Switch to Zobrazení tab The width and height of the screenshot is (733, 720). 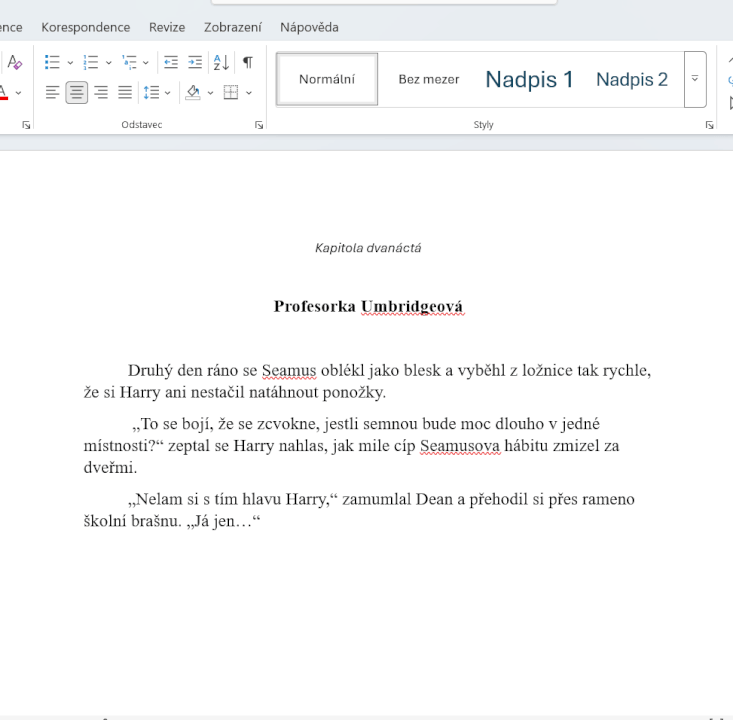tap(232, 27)
